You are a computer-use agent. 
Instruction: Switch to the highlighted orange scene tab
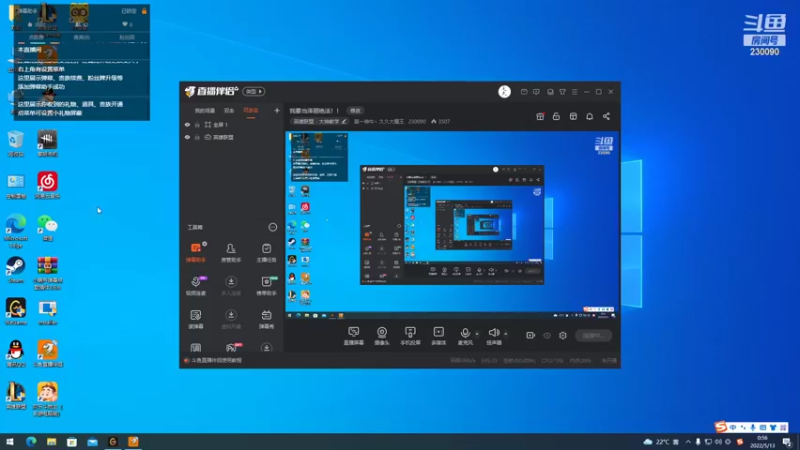pyautogui.click(x=251, y=111)
